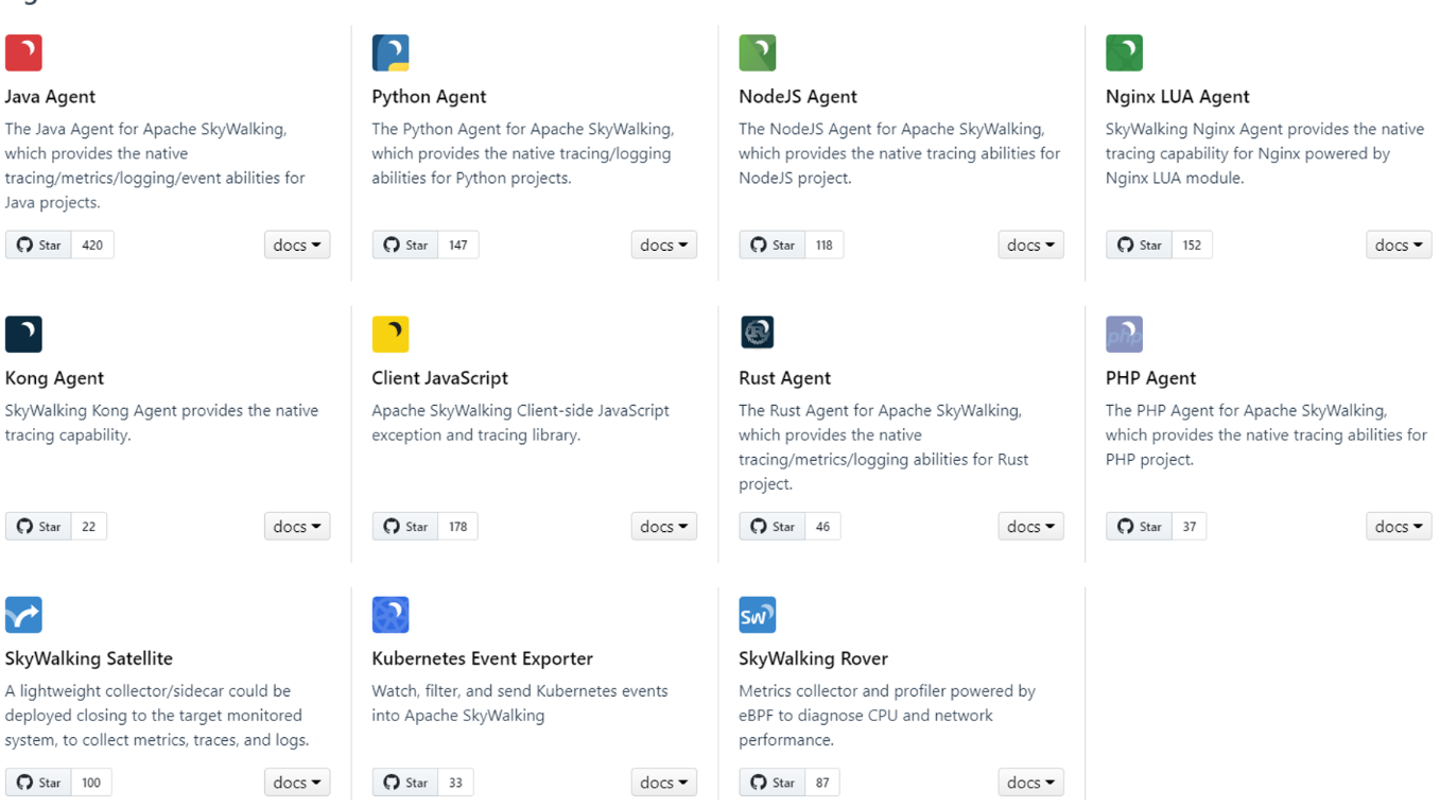This screenshot has width=1440, height=800.
Task: View the Kubernetes Event Exporter star count 33
Action: 456,782
